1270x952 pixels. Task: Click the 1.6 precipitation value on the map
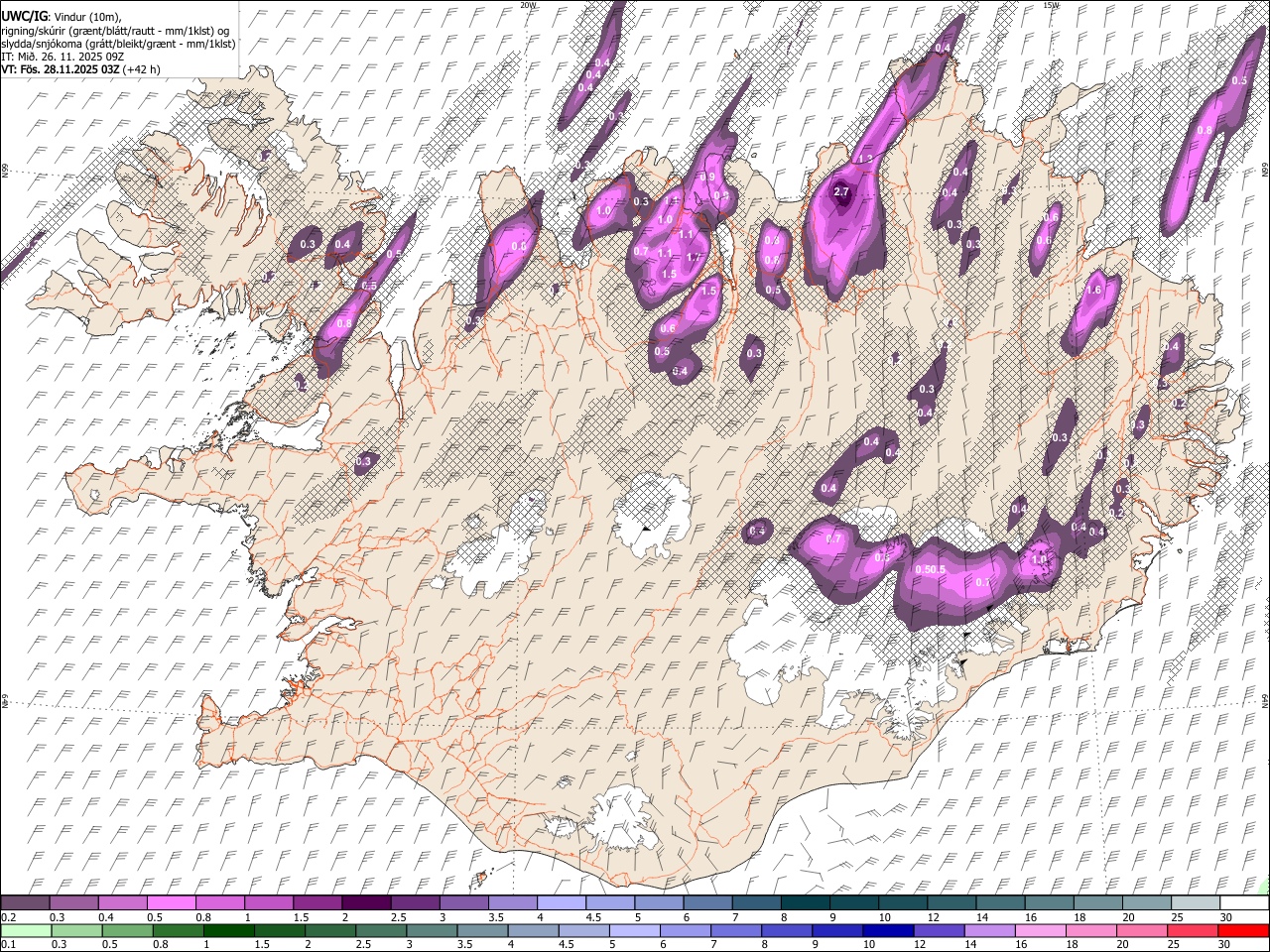(1094, 291)
